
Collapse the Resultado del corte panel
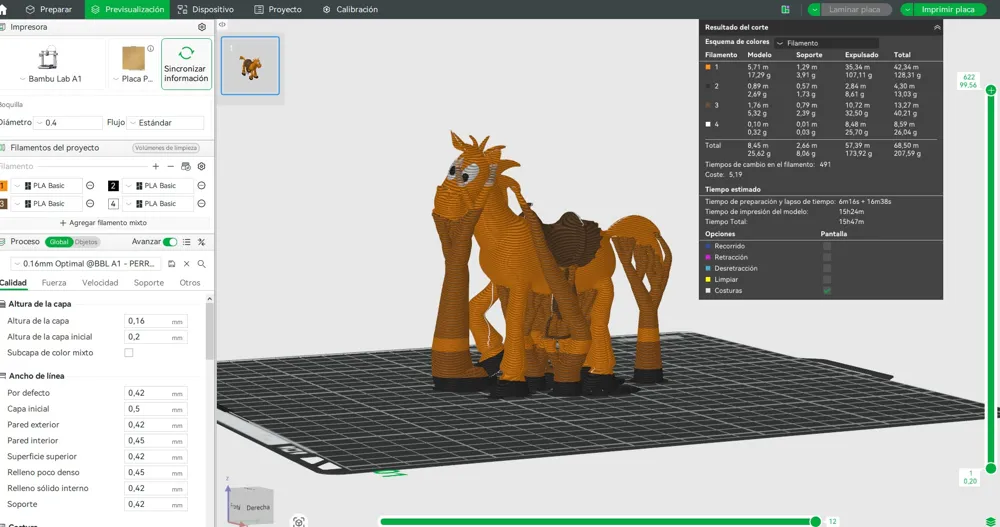[x=937, y=27]
